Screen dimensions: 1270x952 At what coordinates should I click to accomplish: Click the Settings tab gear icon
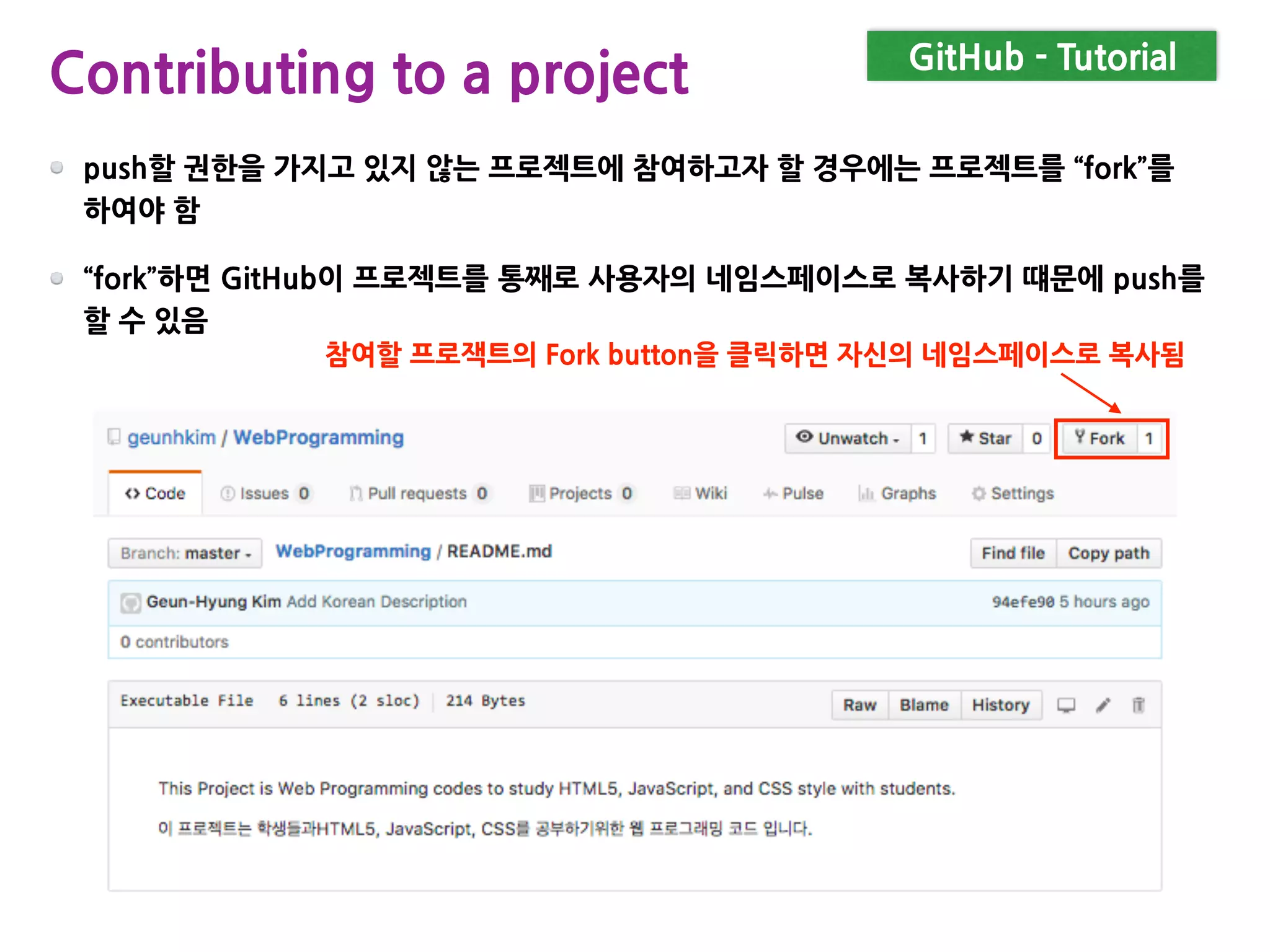click(979, 493)
